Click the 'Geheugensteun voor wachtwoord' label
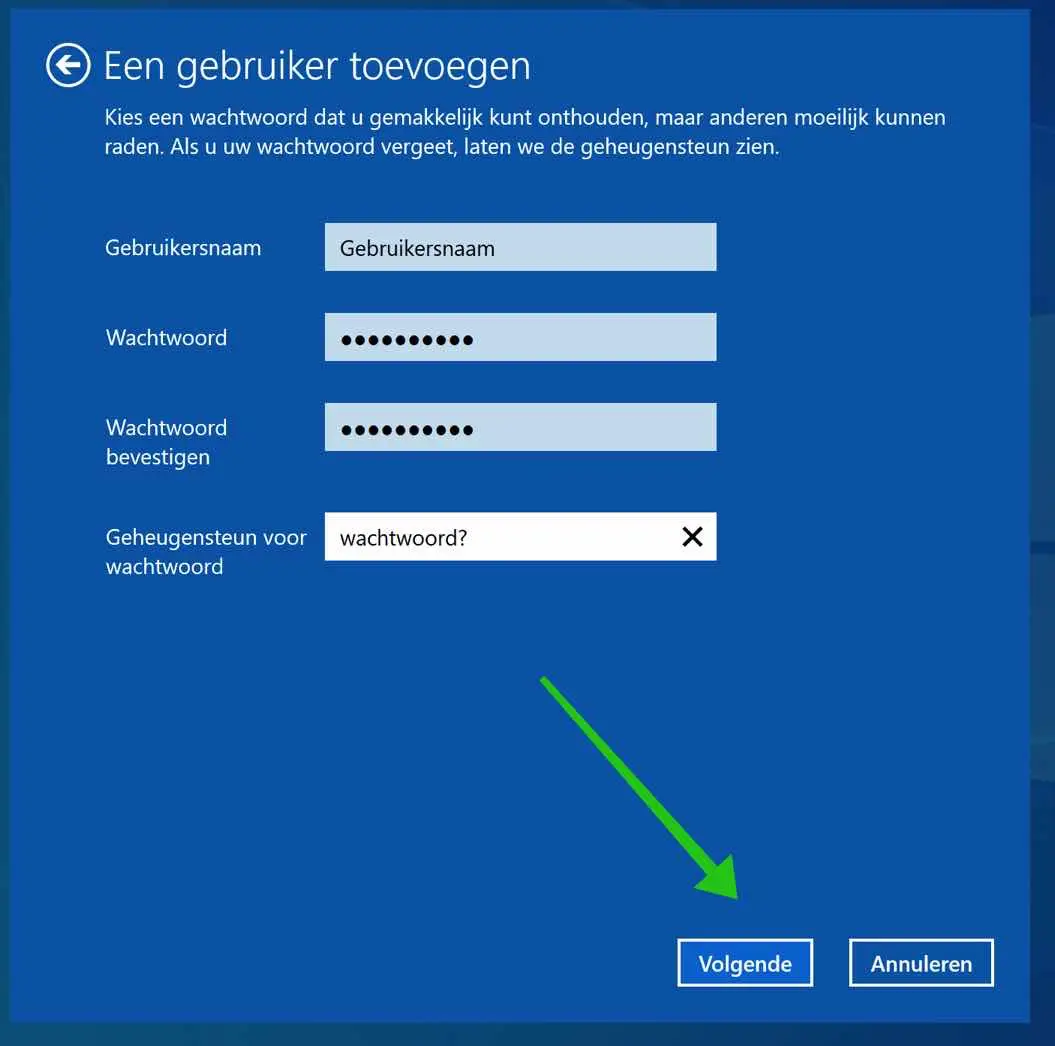Image resolution: width=1055 pixels, height=1046 pixels. point(206,552)
